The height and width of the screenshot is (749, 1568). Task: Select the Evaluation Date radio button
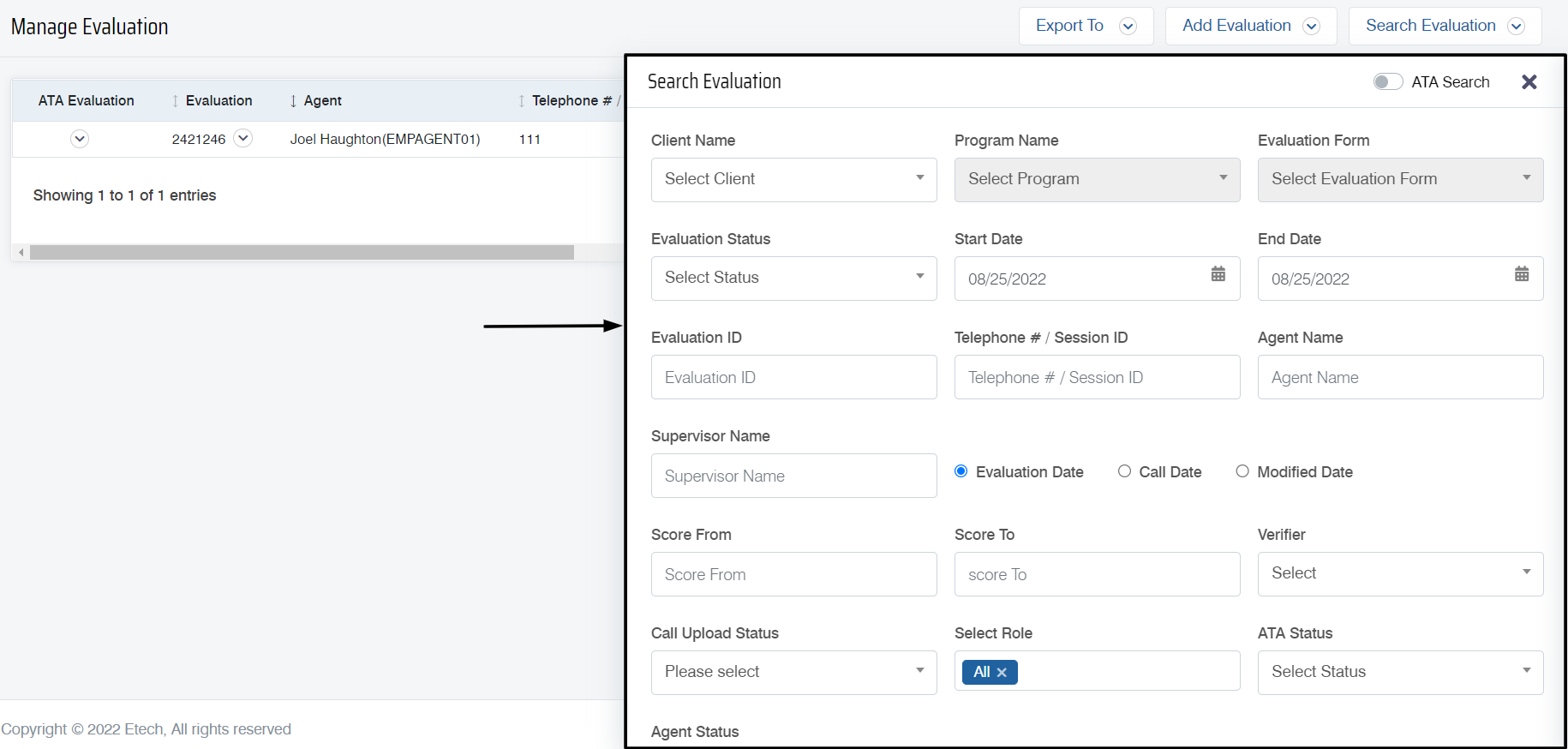[x=961, y=471]
